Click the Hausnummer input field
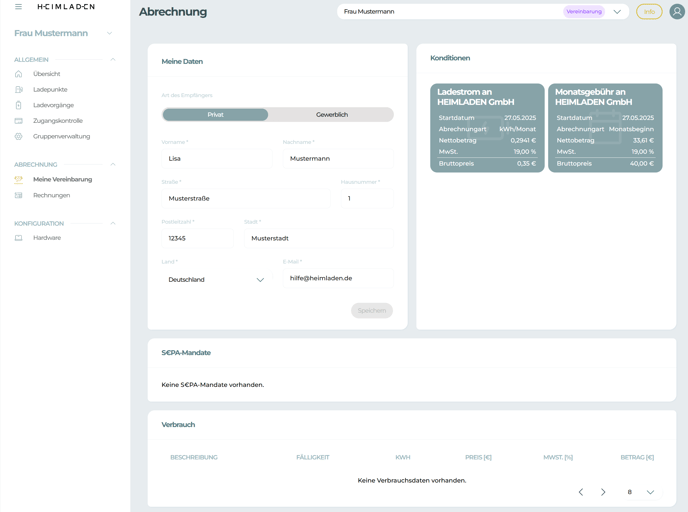 [367, 198]
